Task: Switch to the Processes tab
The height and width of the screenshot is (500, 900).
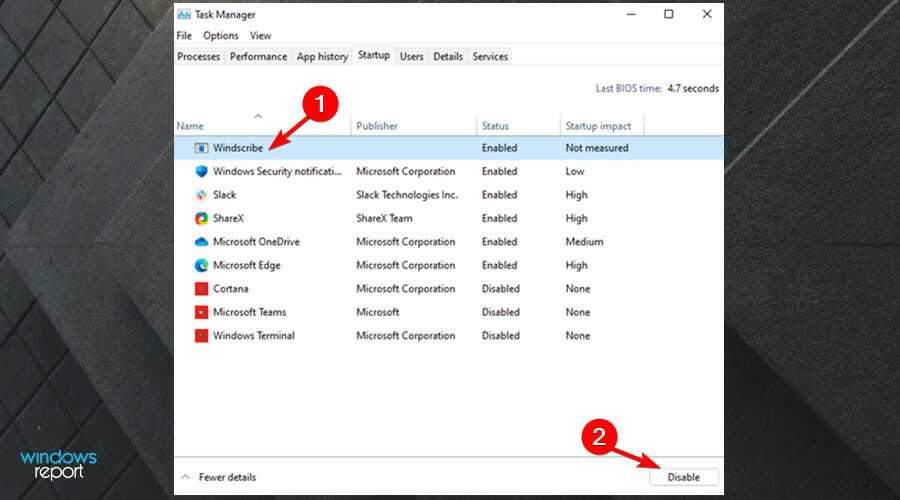Action: point(199,56)
